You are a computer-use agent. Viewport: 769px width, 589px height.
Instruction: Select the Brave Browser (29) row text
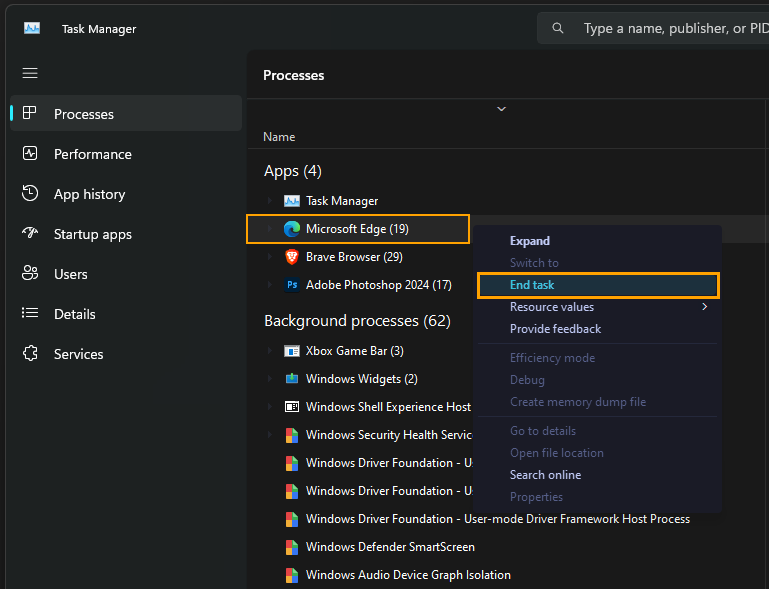click(x=354, y=257)
